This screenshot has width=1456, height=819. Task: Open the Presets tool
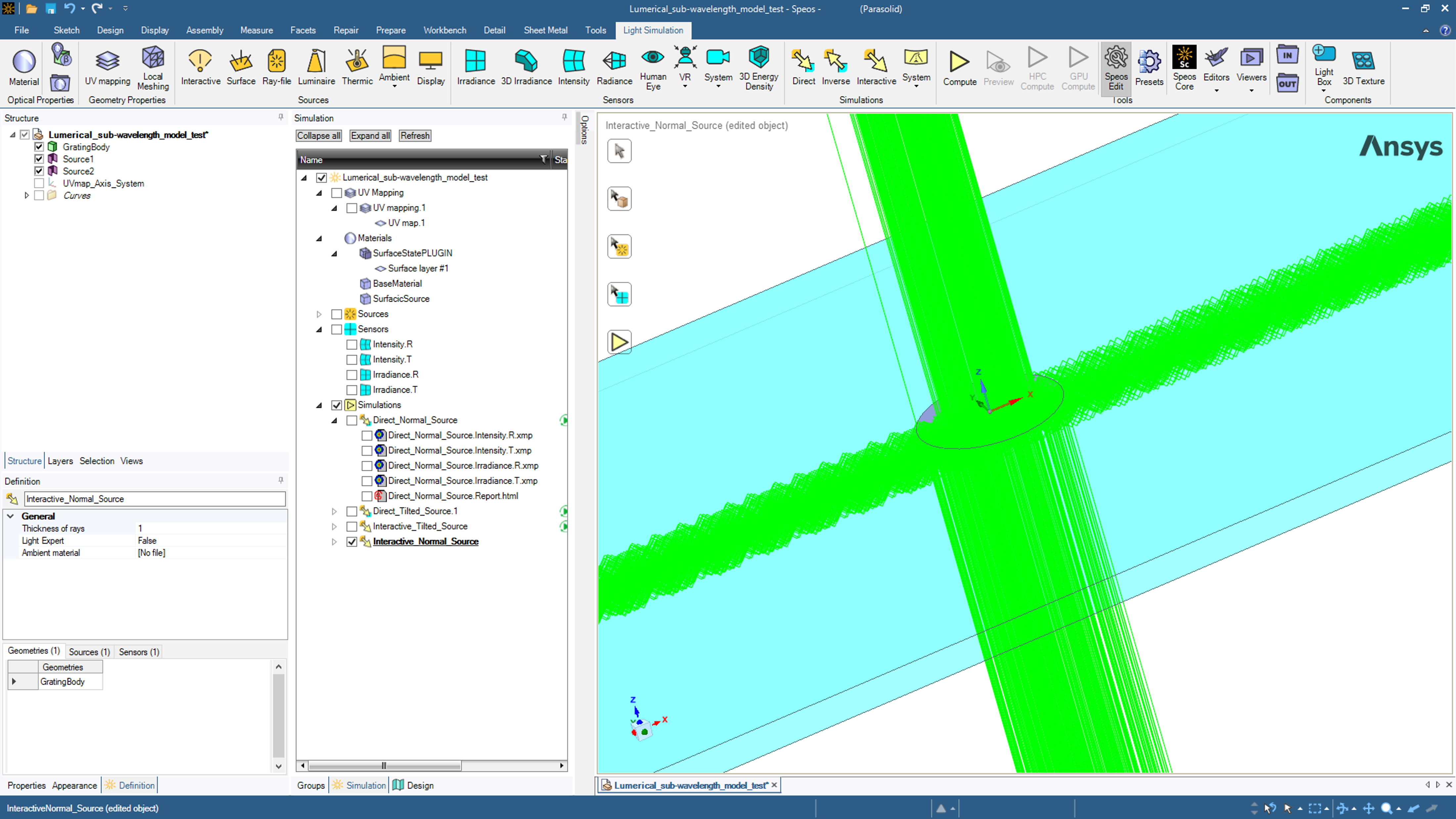(x=1149, y=67)
